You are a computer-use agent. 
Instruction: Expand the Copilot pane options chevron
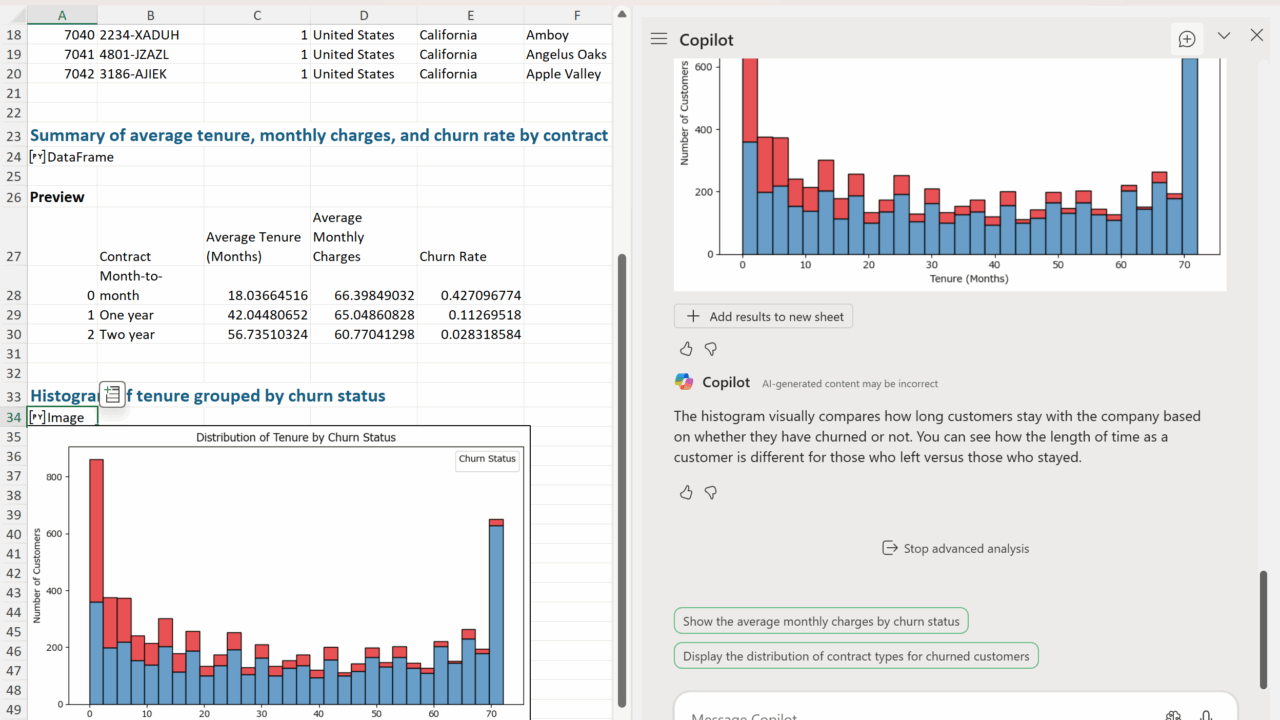coord(1224,36)
